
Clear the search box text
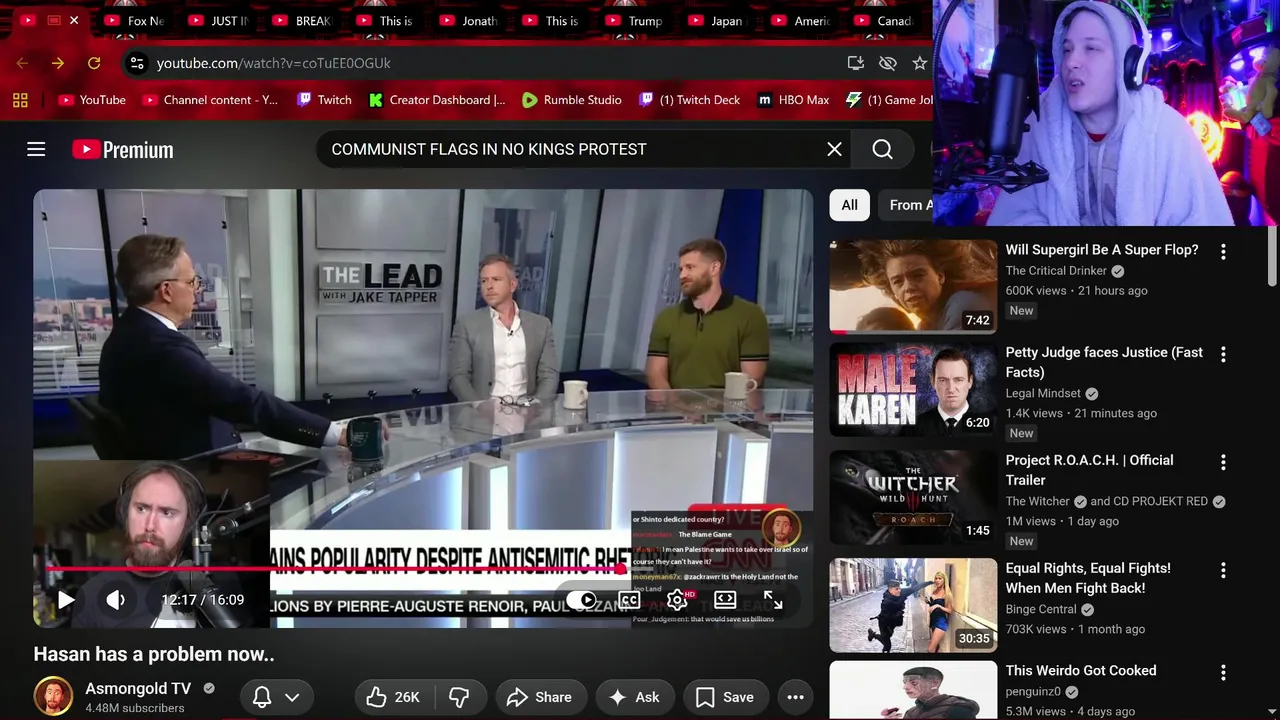pyautogui.click(x=834, y=149)
